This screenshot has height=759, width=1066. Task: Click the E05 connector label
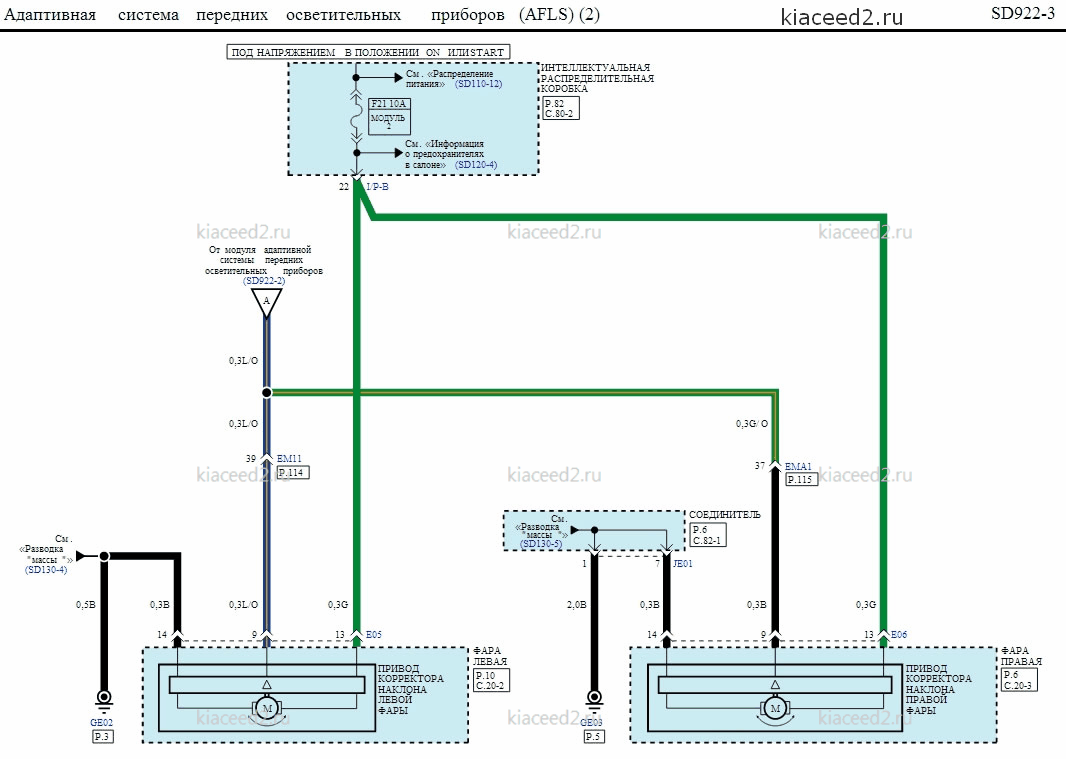point(374,635)
